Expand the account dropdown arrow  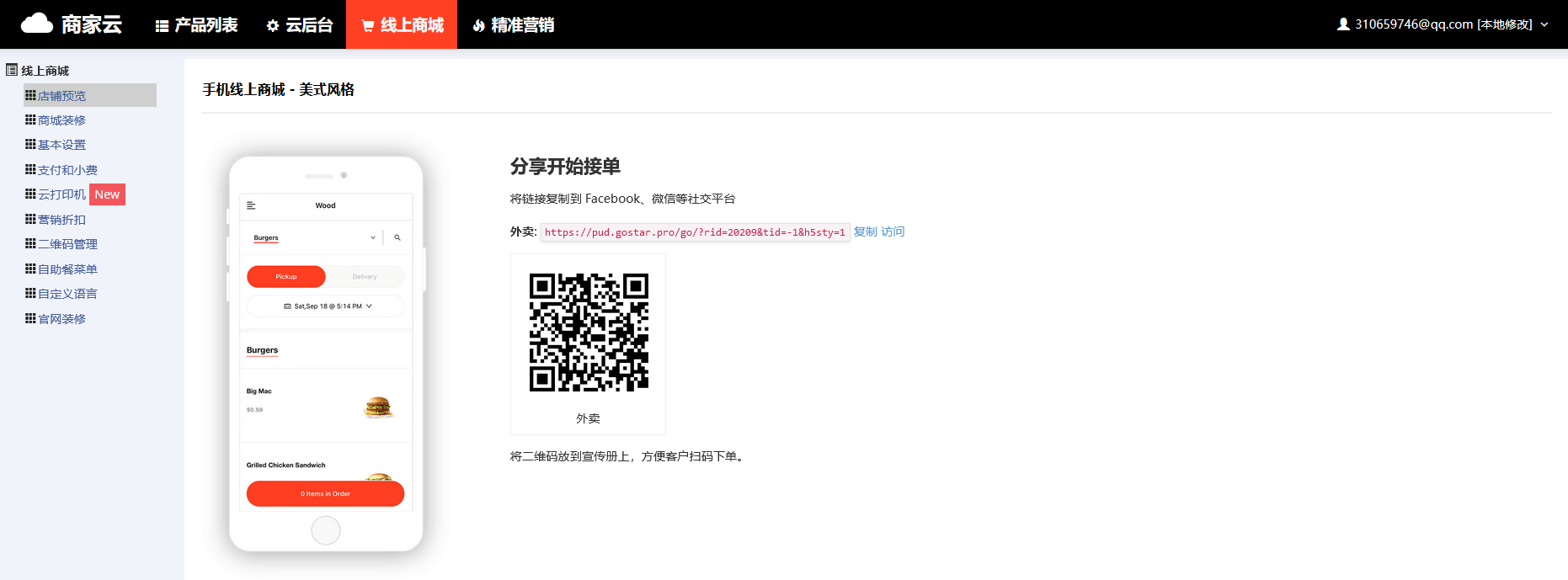[x=1544, y=24]
